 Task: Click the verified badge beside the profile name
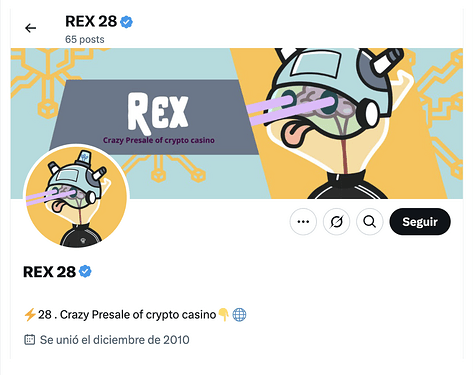coord(85,272)
